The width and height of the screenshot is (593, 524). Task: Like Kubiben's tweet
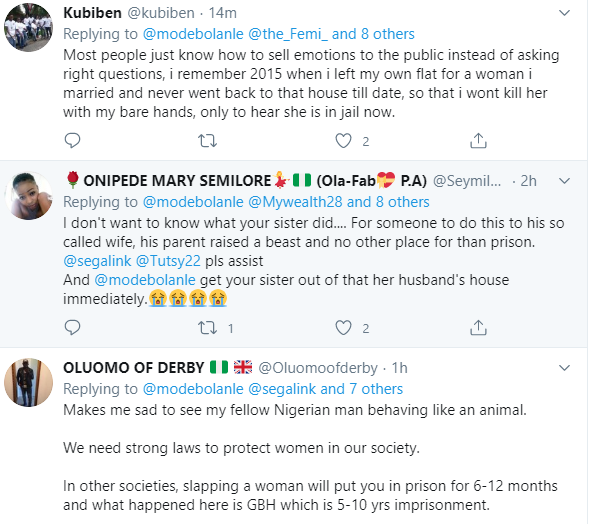click(343, 141)
